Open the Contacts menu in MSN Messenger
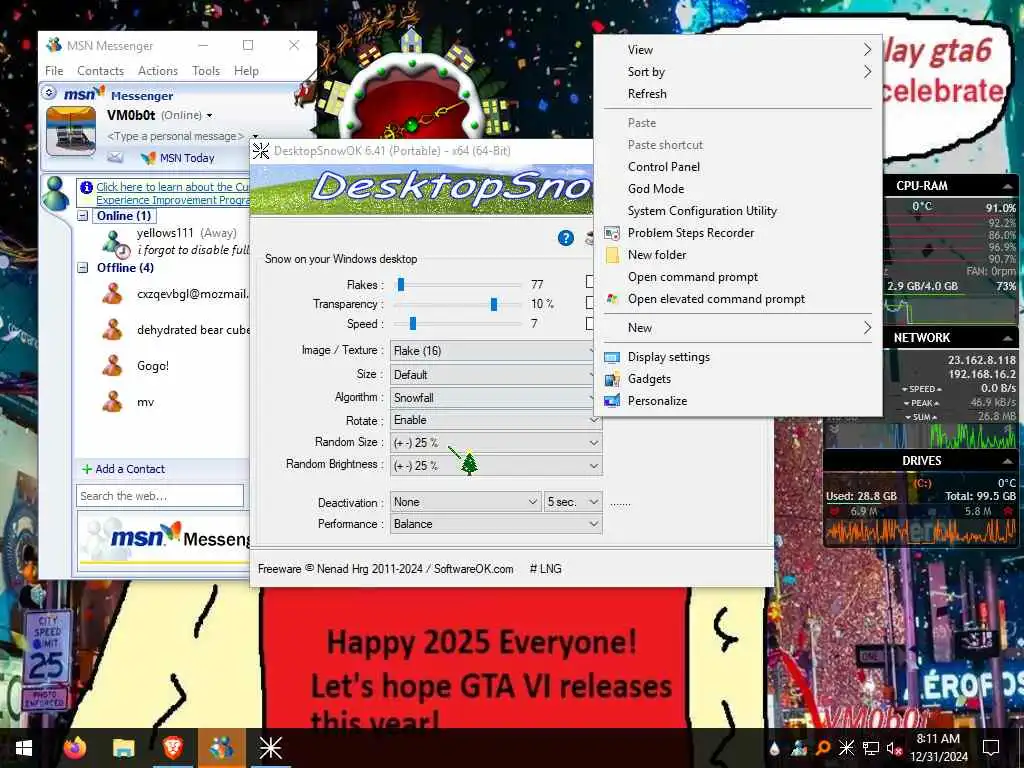The image size is (1024, 768). tap(100, 71)
